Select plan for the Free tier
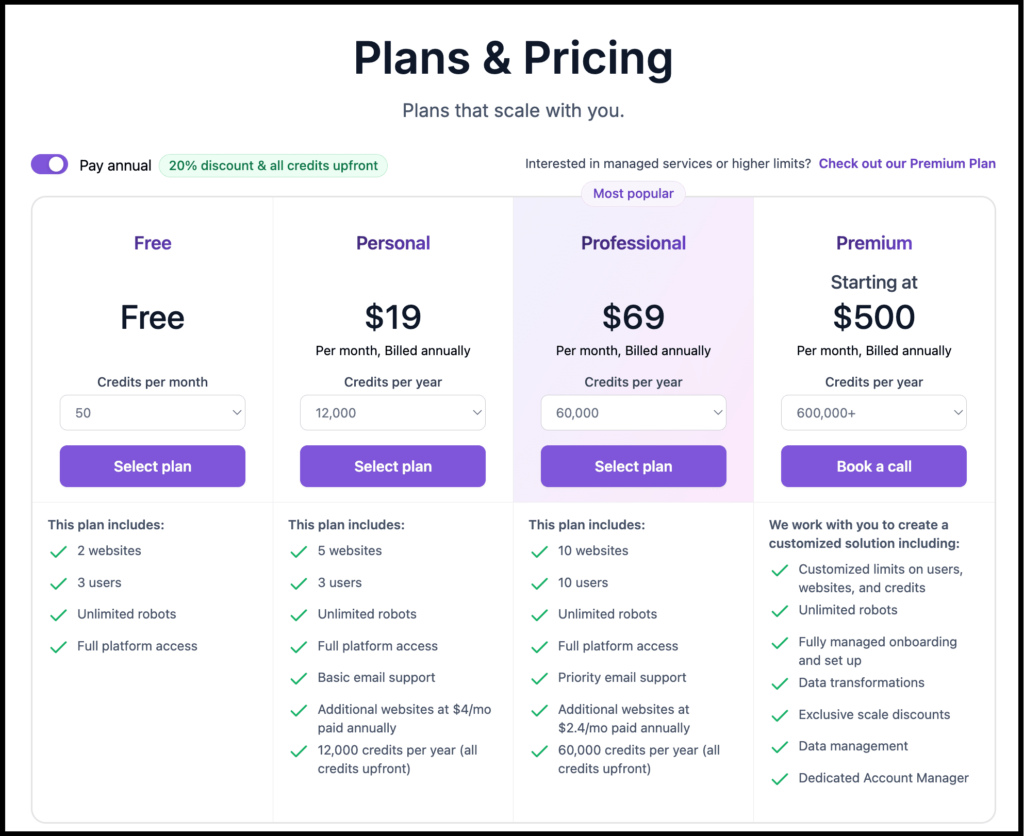Screen dimensions: 1024x836 152,466
